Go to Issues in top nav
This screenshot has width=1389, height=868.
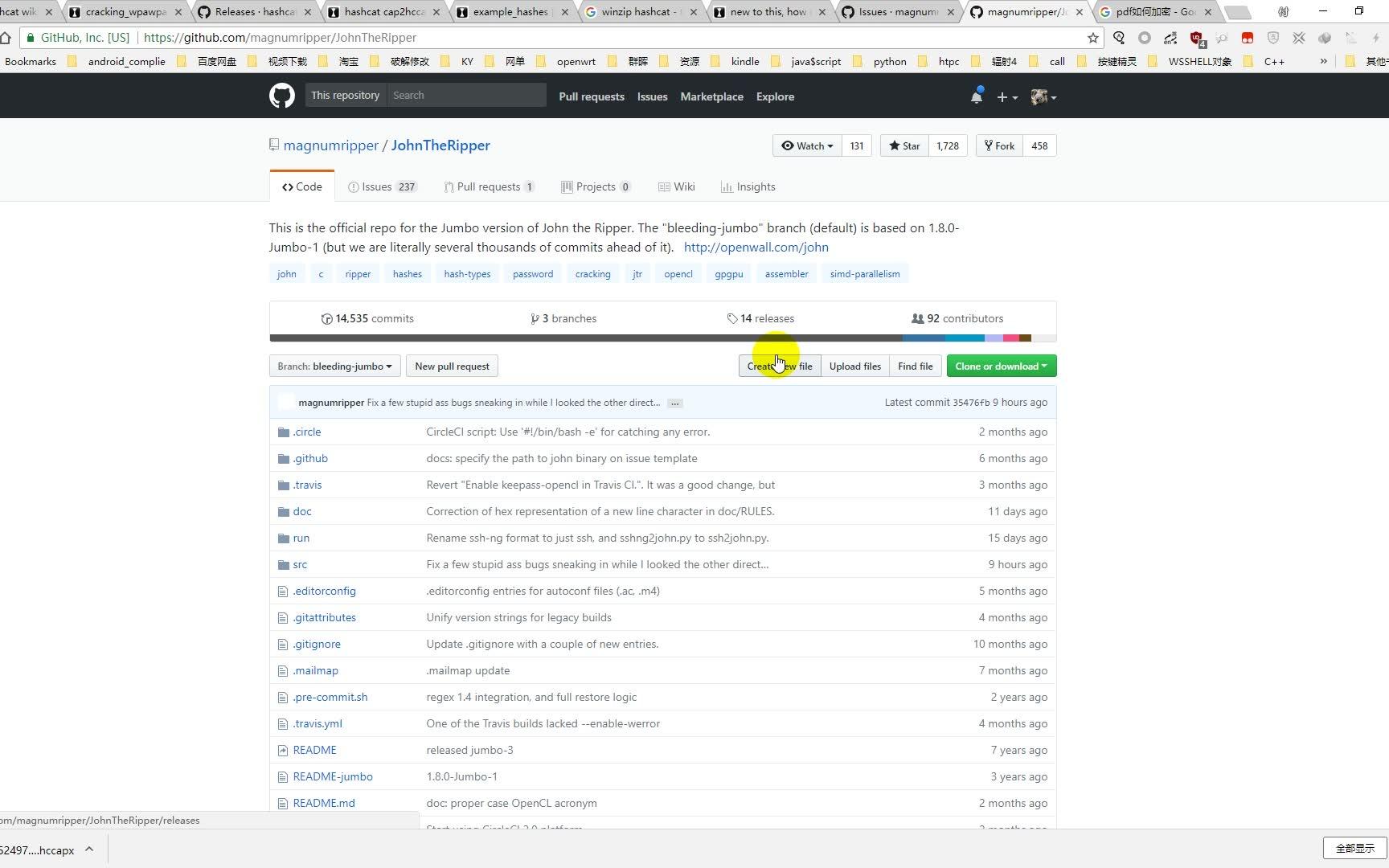(652, 96)
